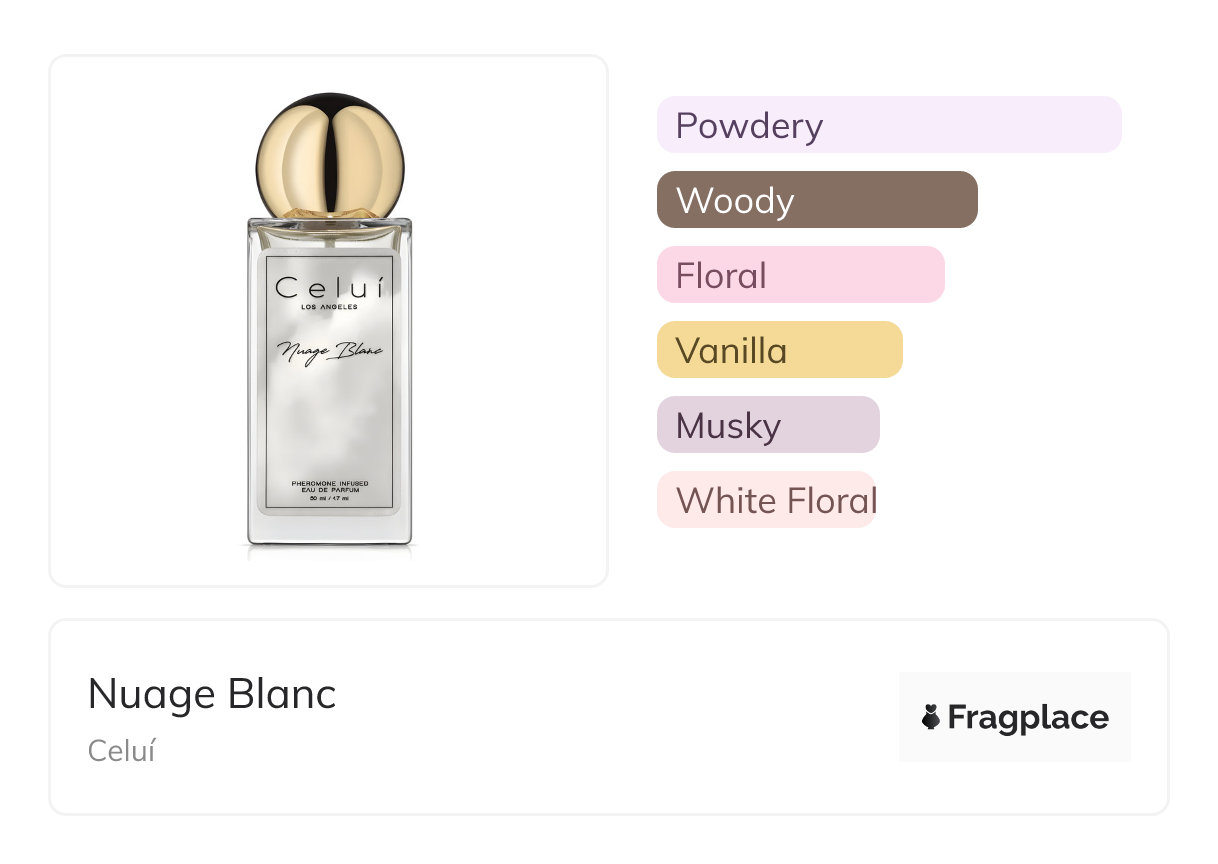Click the Vanilla label text
The height and width of the screenshot is (864, 1218).
[731, 350]
